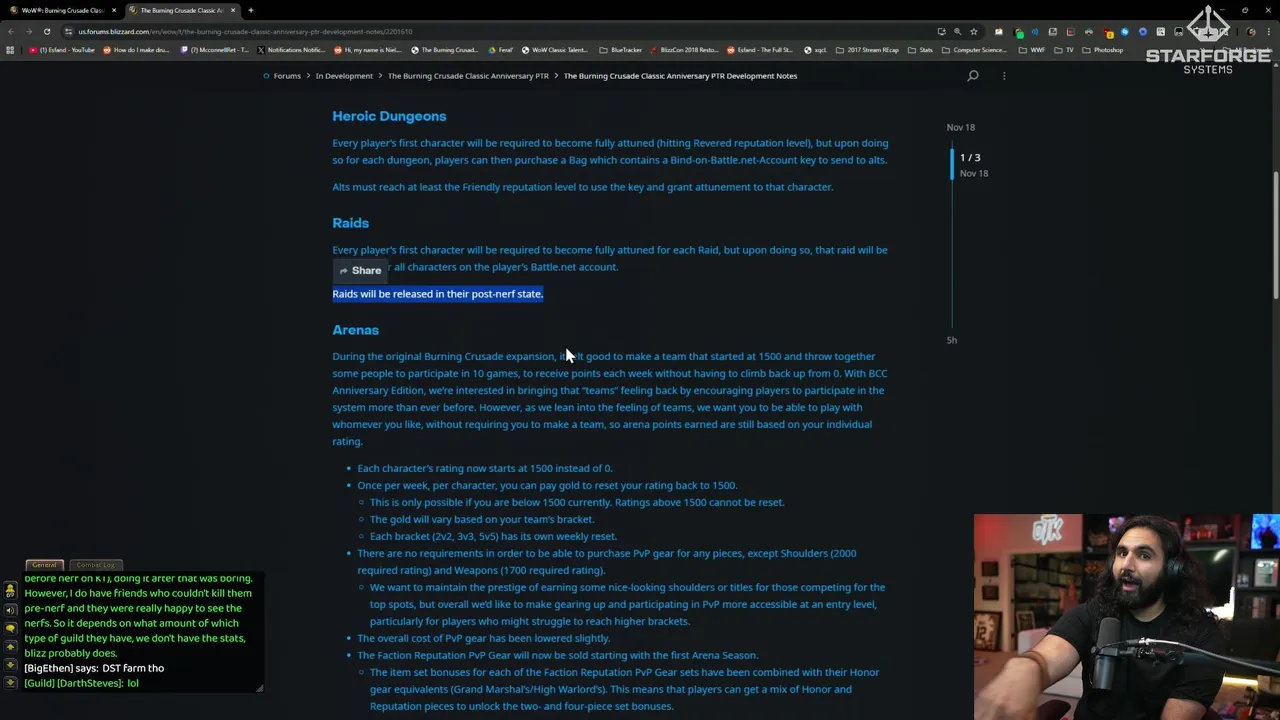Close the PTR Development Notes tab
This screenshot has width=1280, height=720.
point(233,10)
